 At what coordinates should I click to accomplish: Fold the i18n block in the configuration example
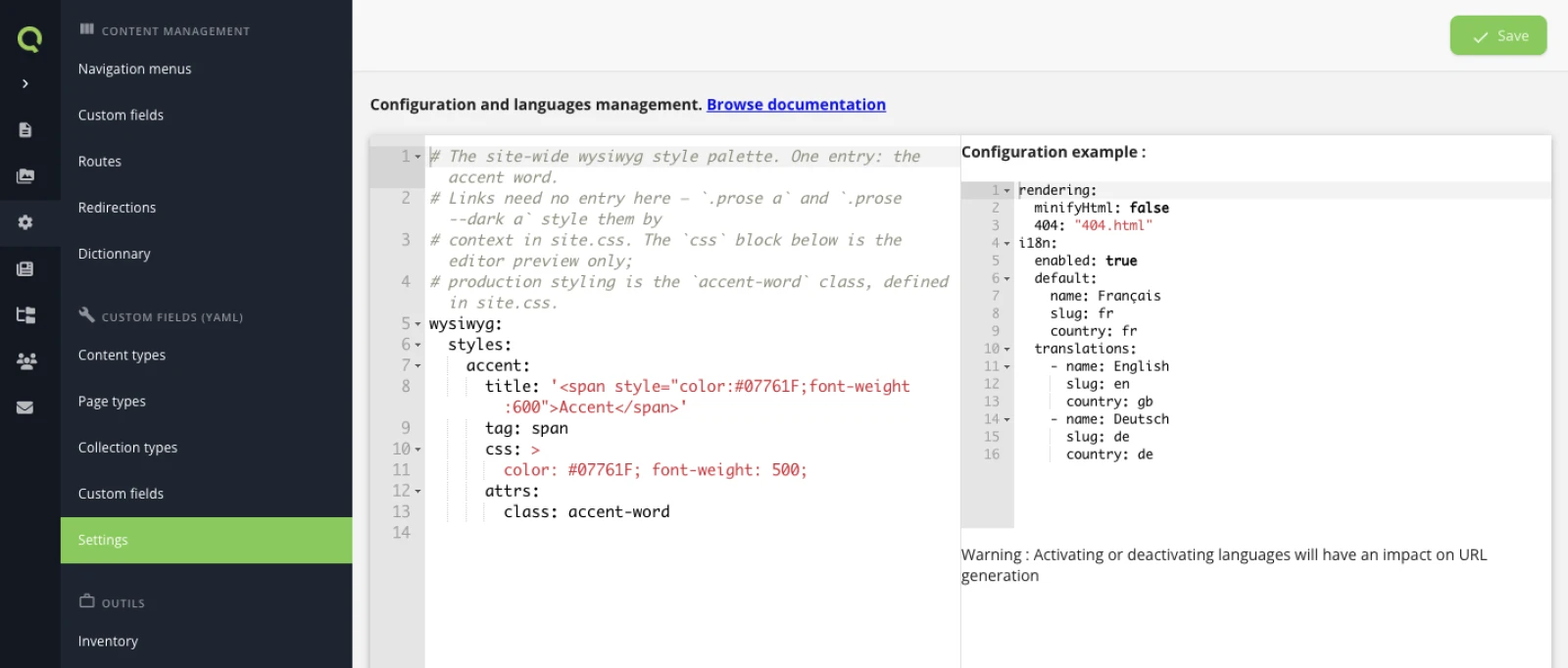tap(1007, 244)
